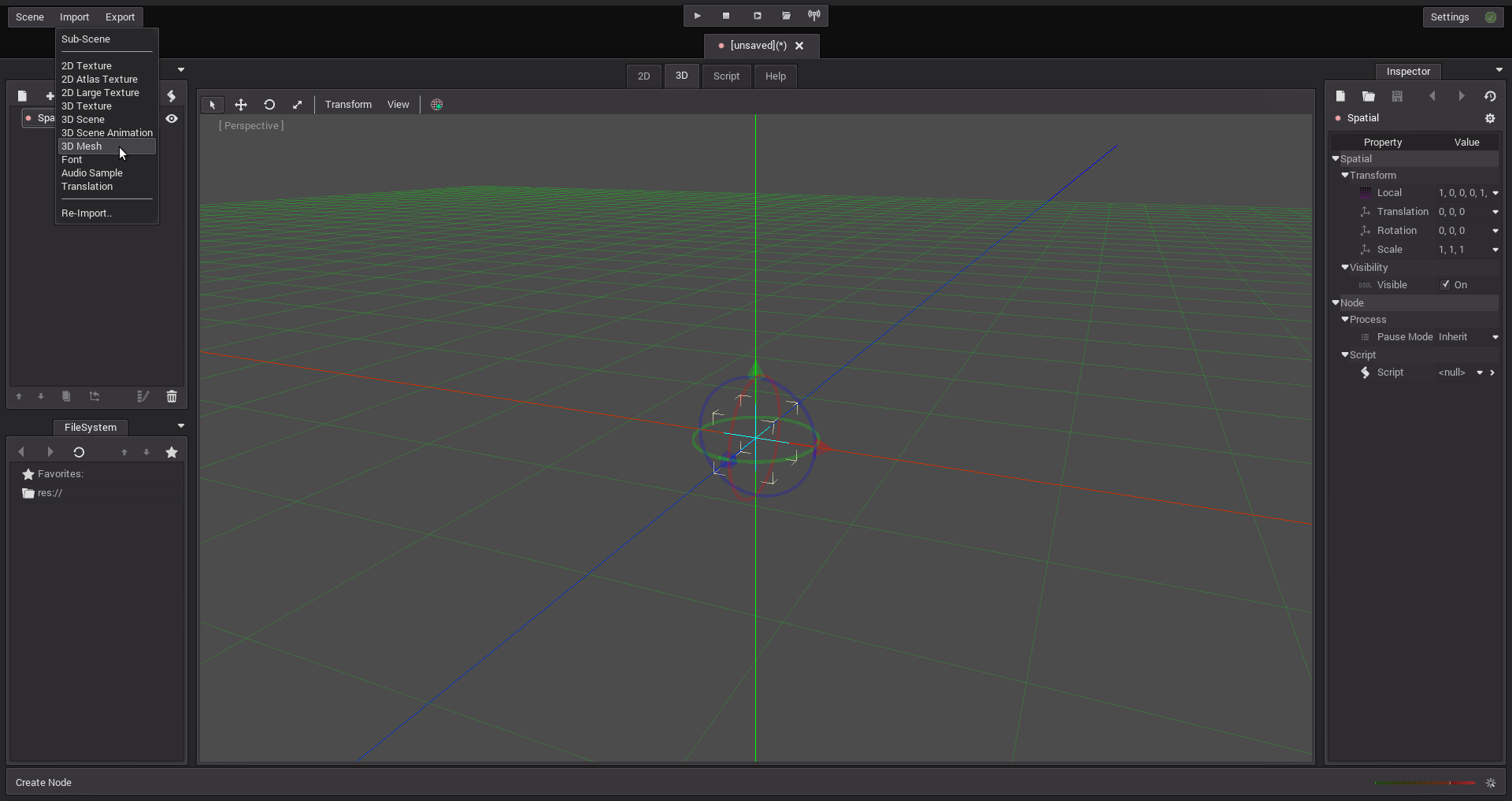Image resolution: width=1512 pixels, height=801 pixels.
Task: Open the Local transform dropdown
Action: point(1495,193)
